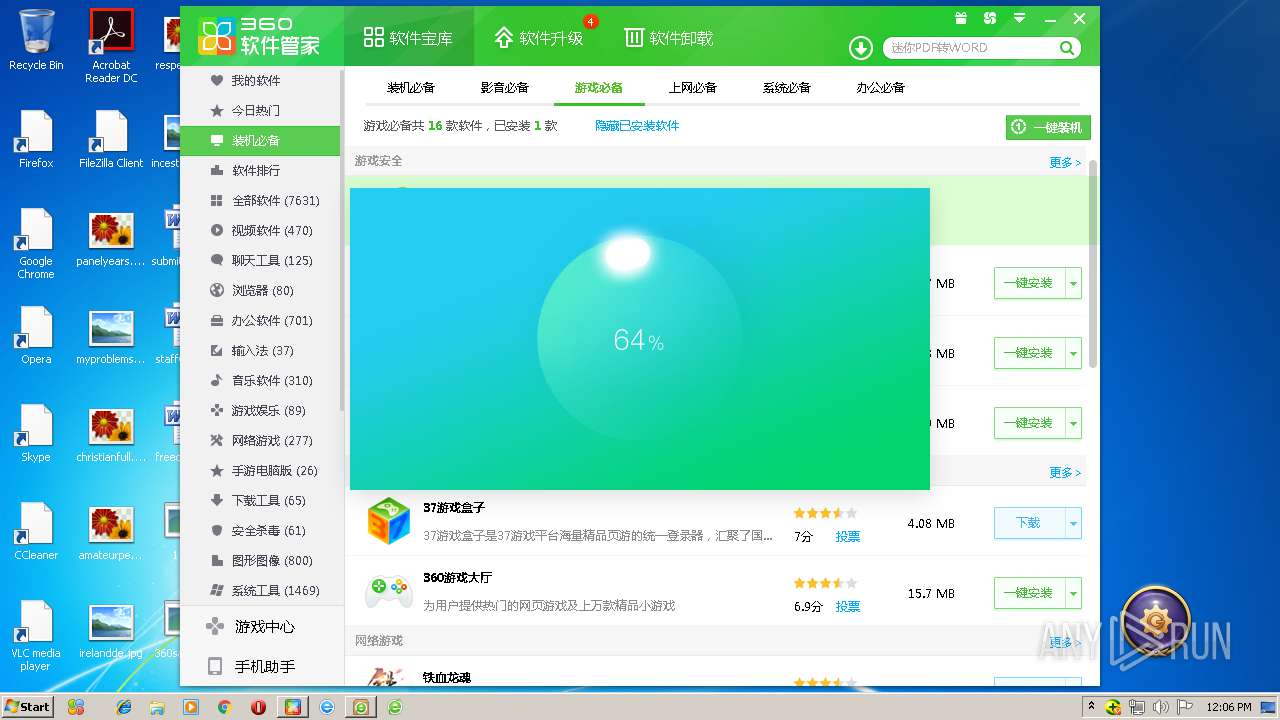Open 手机助手 phone assistant

(262, 666)
